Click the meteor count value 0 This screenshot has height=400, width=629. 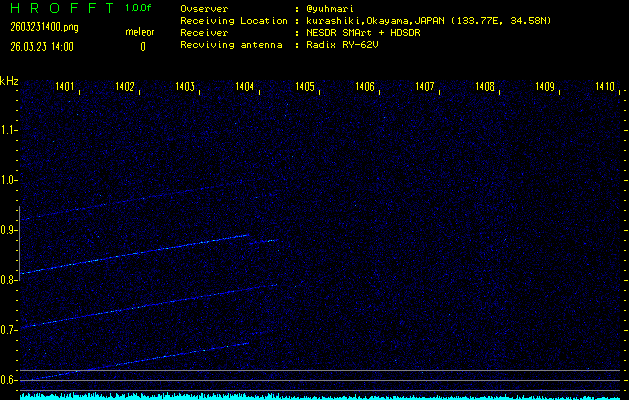142,46
